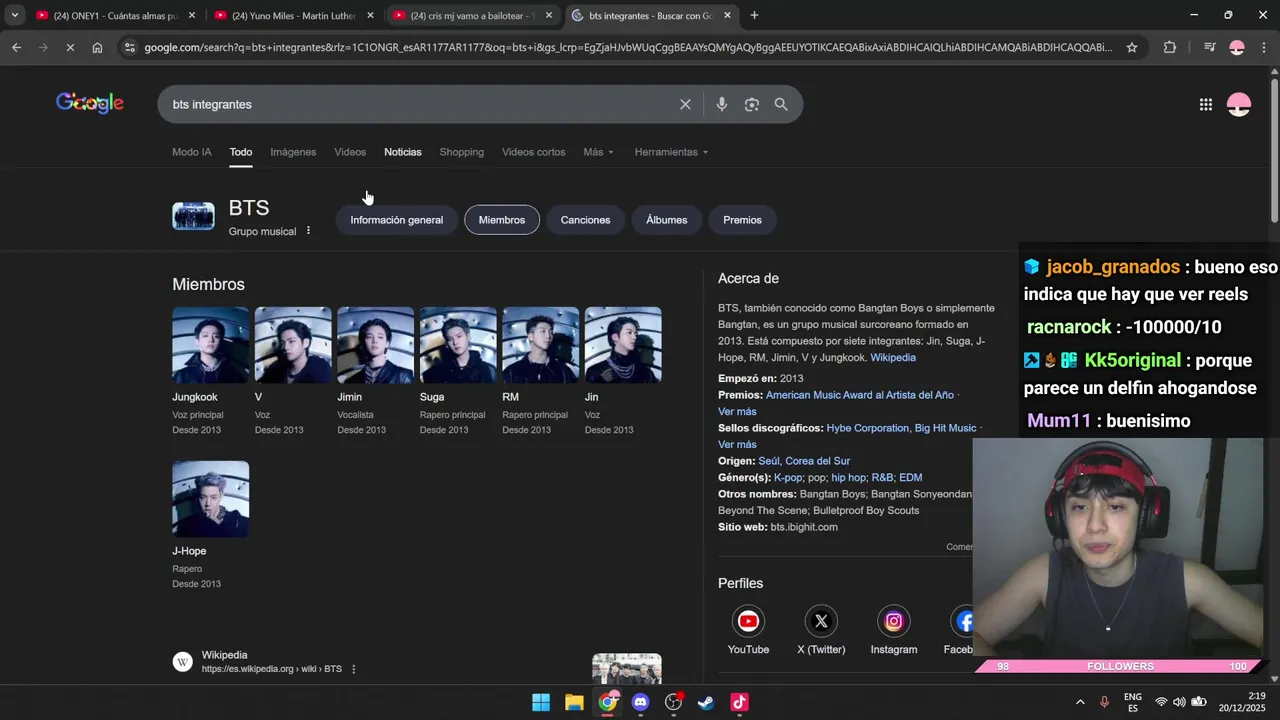1280x720 pixels.
Task: Select the Álbumes chip
Action: (x=667, y=220)
